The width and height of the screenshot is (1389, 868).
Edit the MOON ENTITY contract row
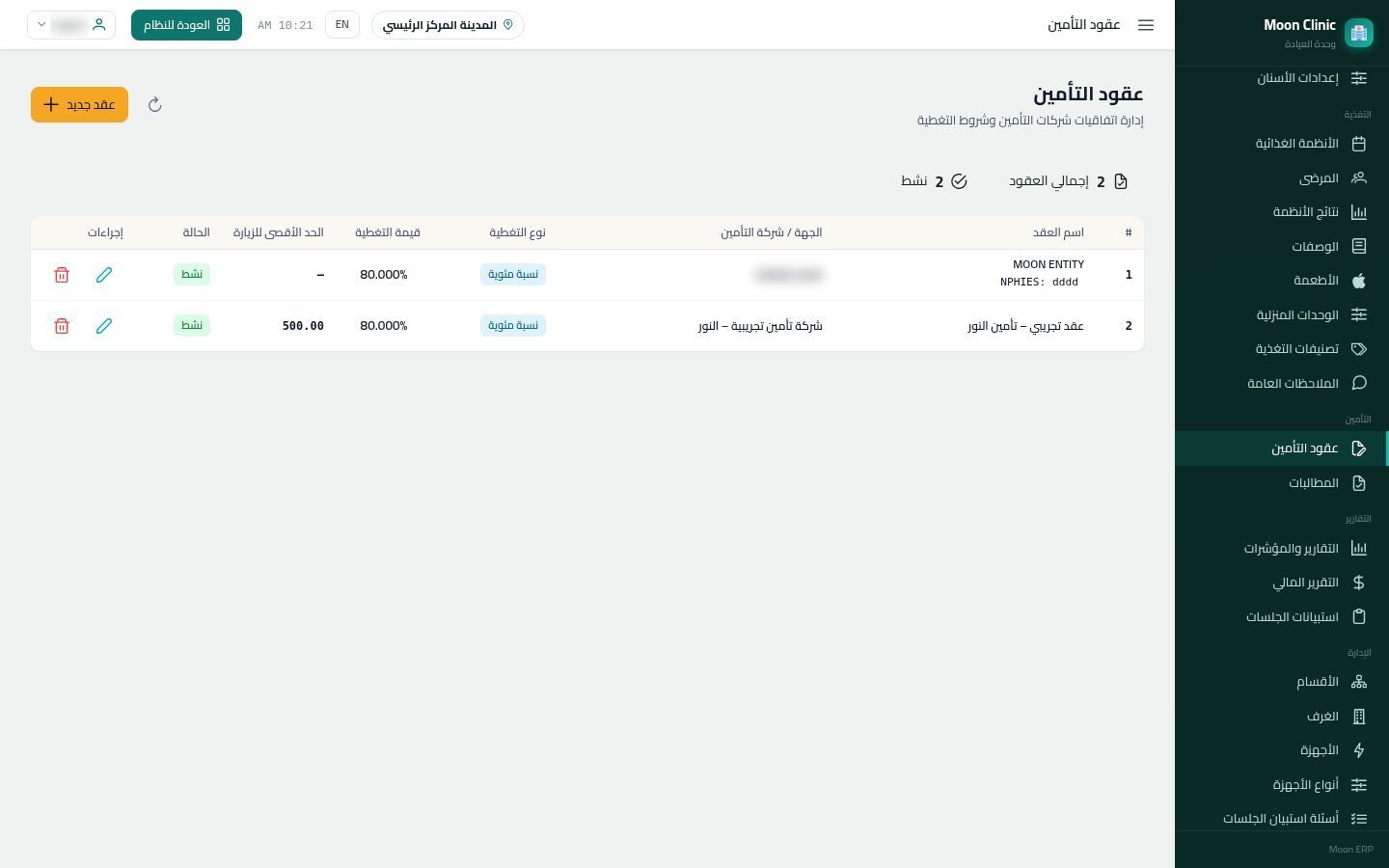(104, 275)
